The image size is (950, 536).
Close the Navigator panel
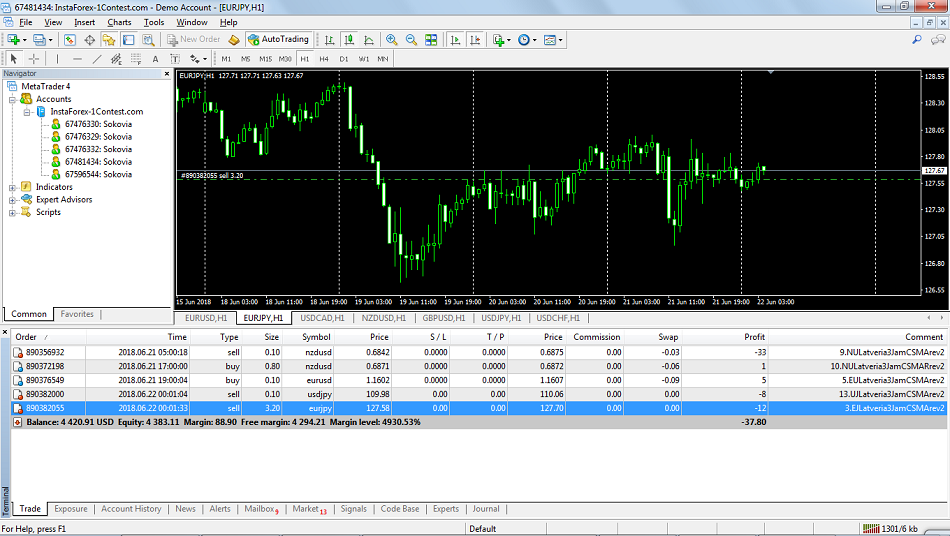click(x=167, y=74)
